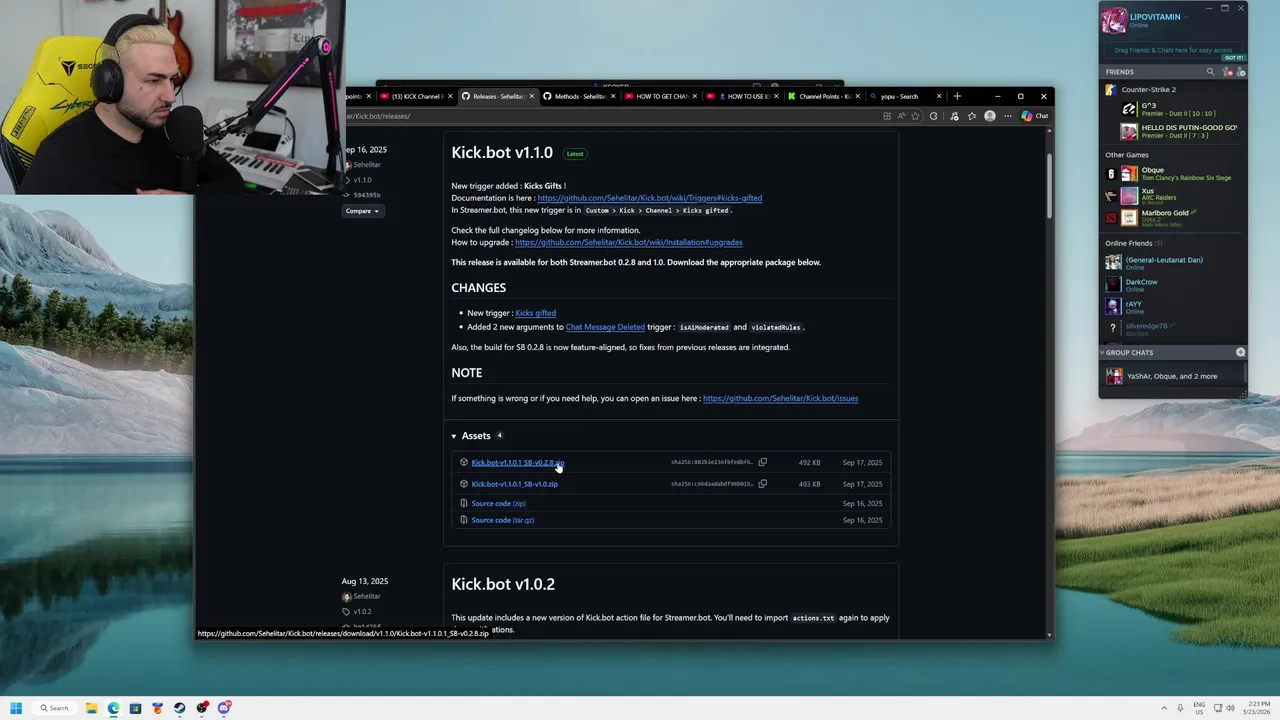Open the Sehelitar author link for v1.1.0
This screenshot has height=720, width=1280.
pos(367,165)
